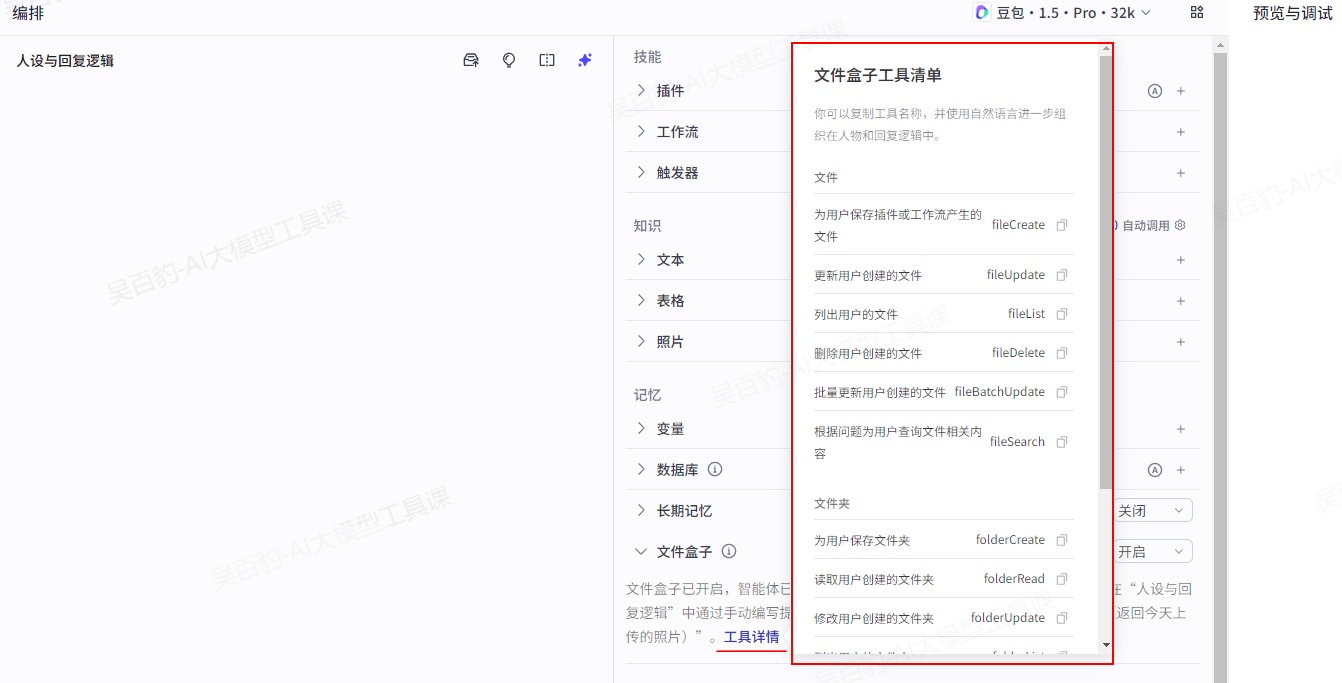Viewport: 1342px width, 683px height.
Task: Click the lightbulb icon in 人设与回复逻辑 header
Action: [x=509, y=60]
